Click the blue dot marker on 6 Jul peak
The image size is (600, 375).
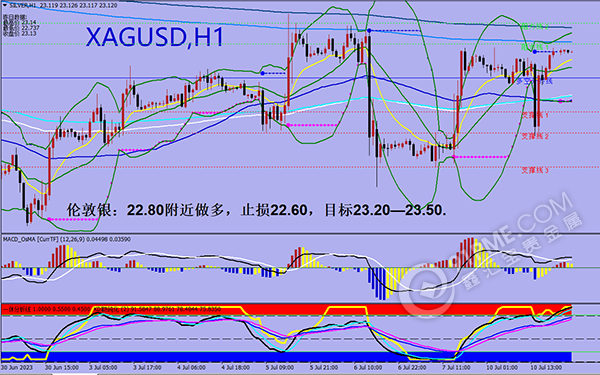point(369,30)
